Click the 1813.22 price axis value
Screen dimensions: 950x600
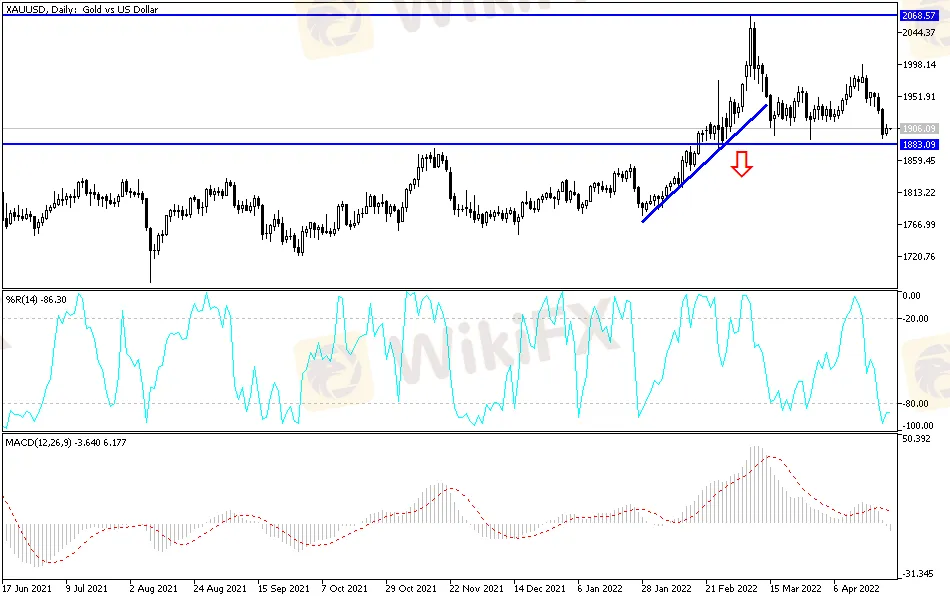click(918, 193)
